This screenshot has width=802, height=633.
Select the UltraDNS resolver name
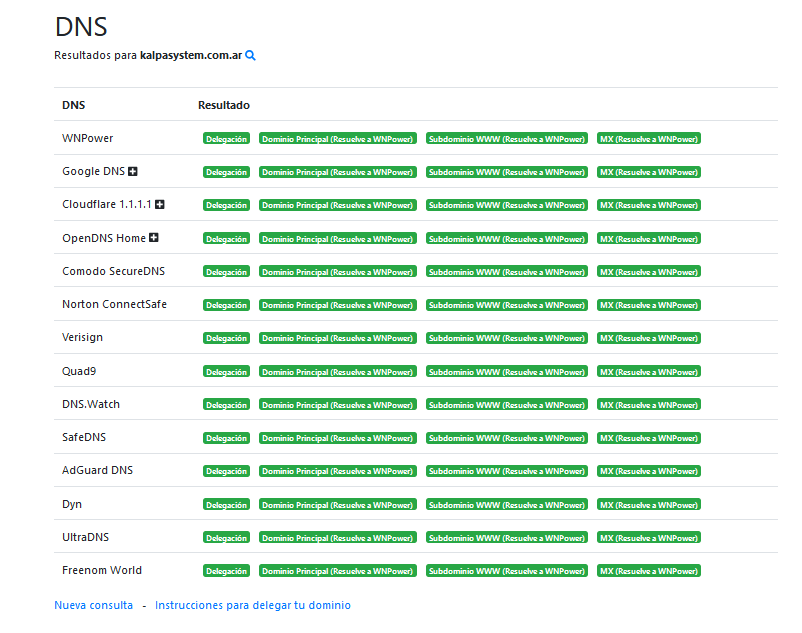[85, 537]
